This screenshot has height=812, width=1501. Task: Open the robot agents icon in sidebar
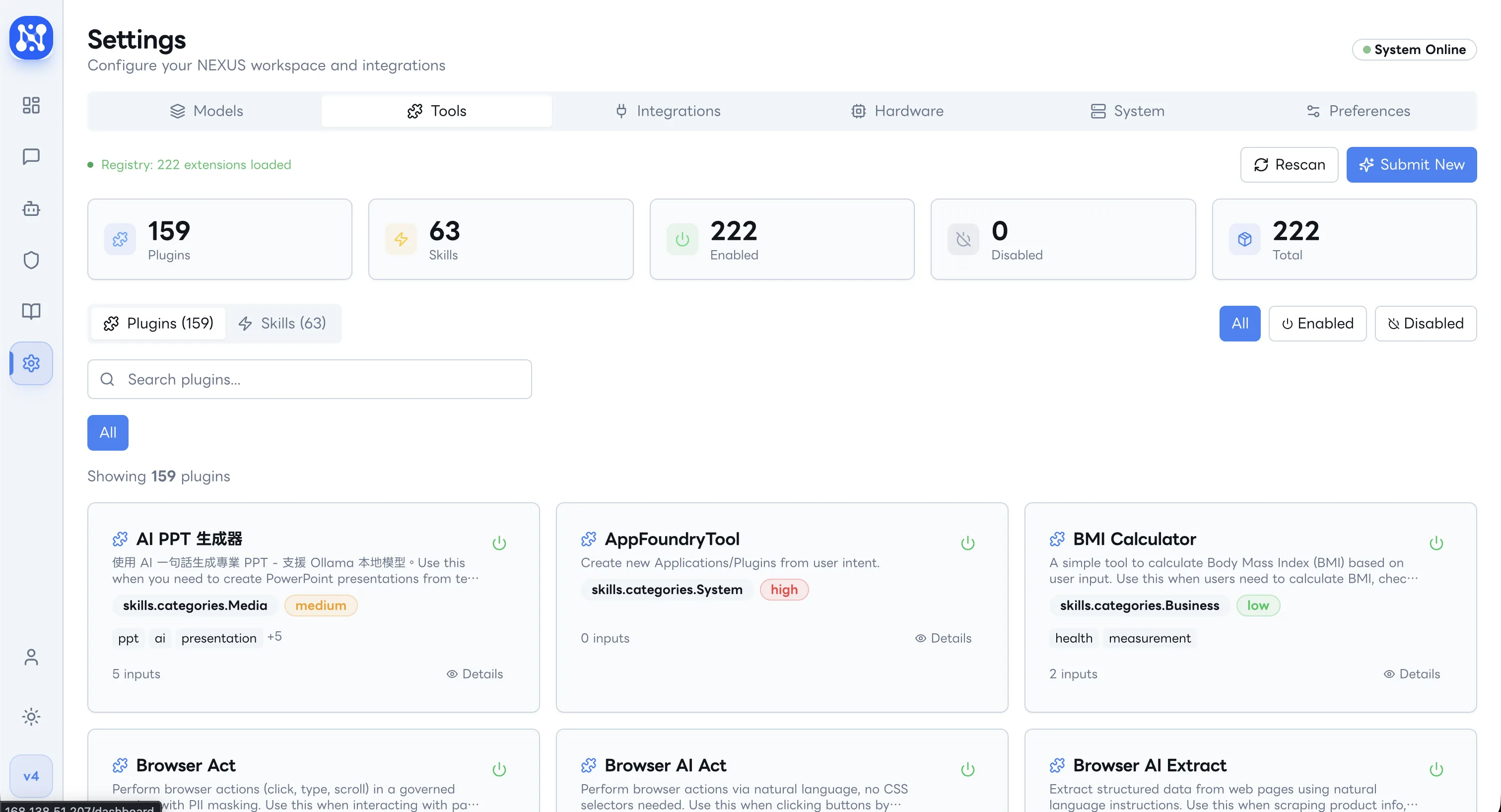pyautogui.click(x=31, y=208)
